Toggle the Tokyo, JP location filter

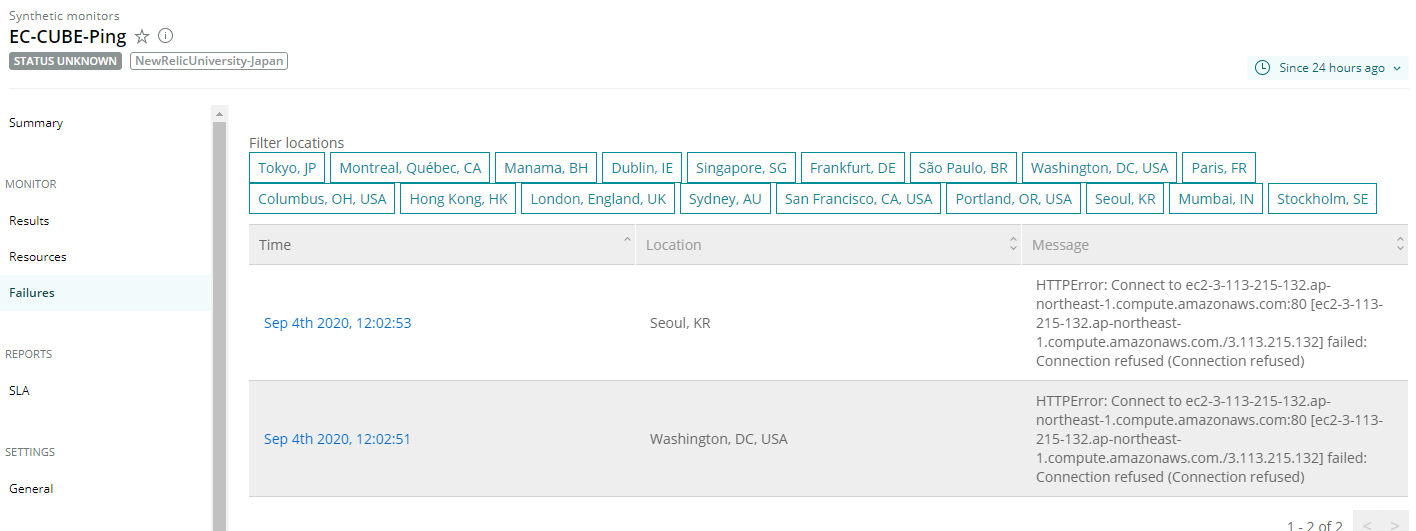click(286, 168)
